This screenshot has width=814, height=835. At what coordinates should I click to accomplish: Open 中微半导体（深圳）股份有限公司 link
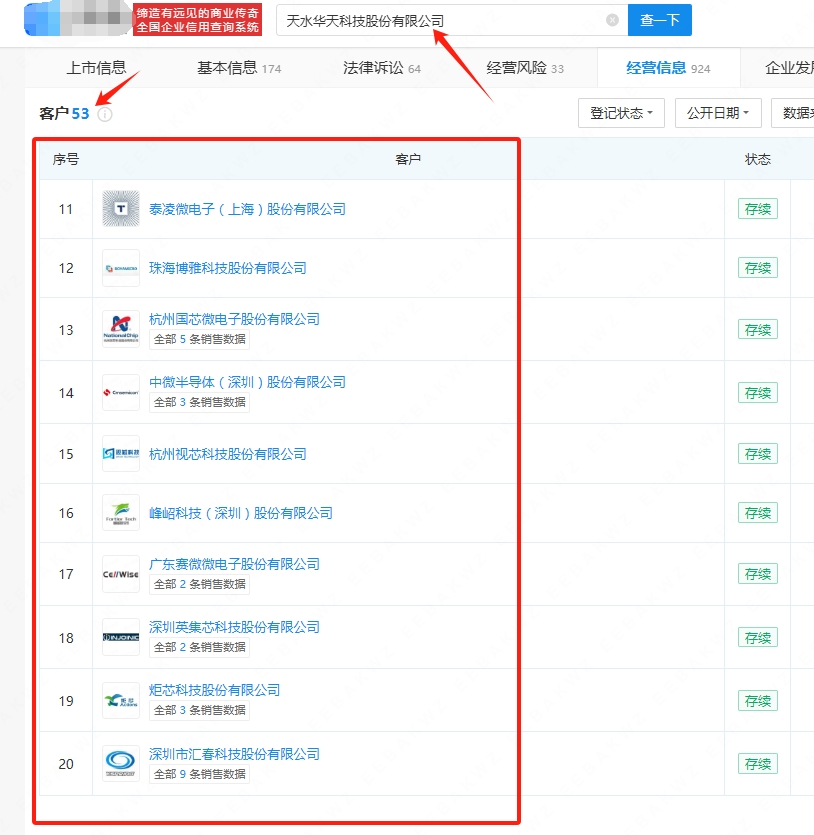point(247,382)
